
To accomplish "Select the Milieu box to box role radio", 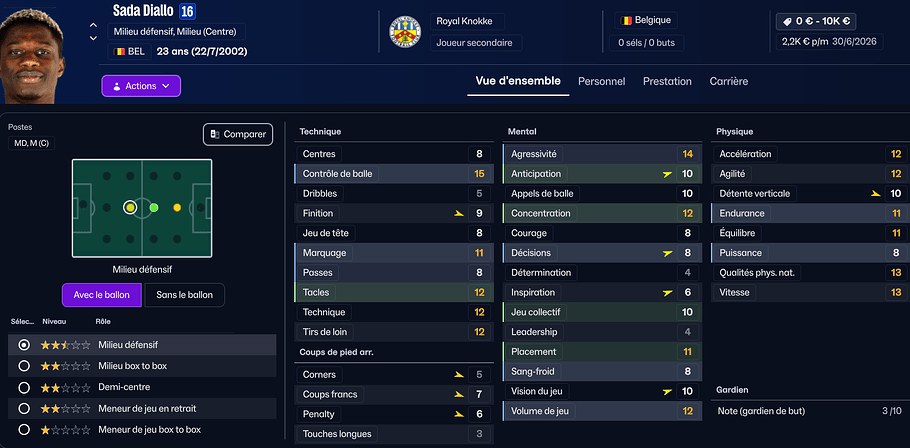I will pos(24,366).
